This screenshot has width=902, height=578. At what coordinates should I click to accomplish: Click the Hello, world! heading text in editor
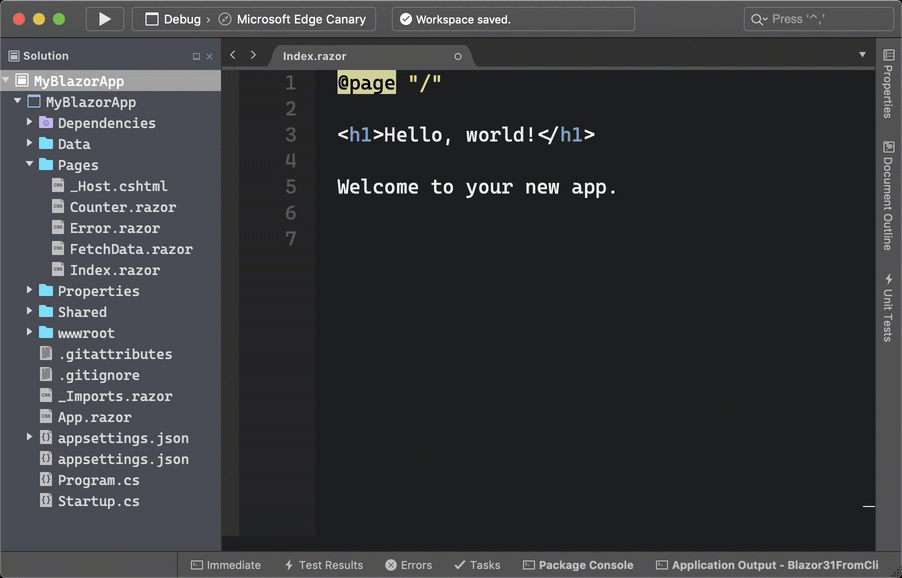click(x=460, y=135)
